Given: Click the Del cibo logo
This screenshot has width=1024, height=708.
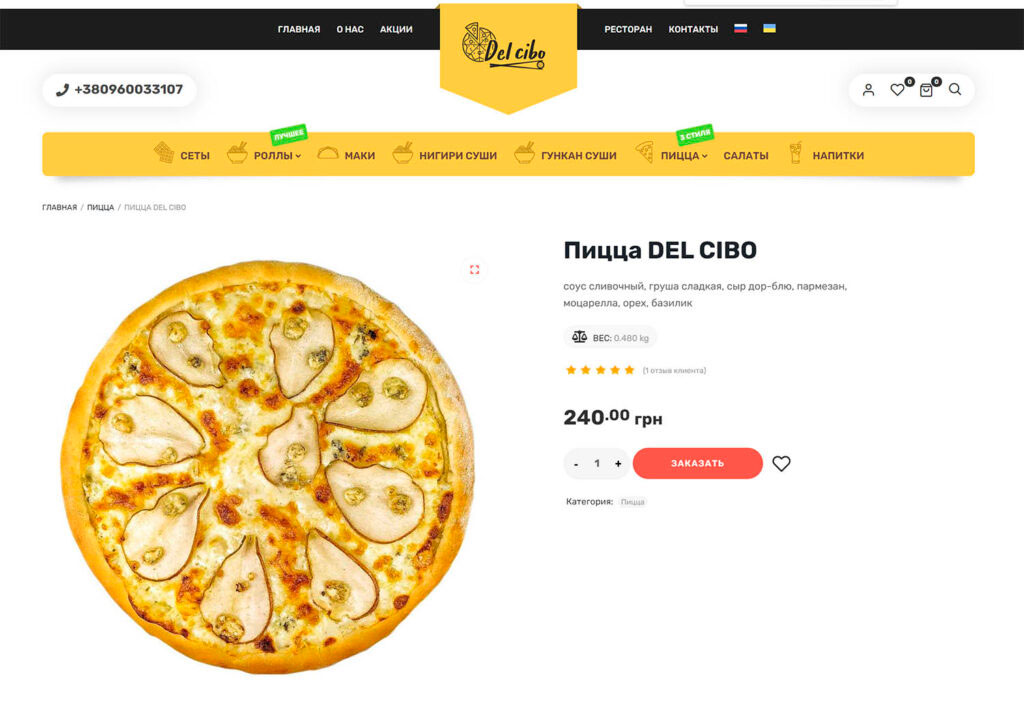Looking at the screenshot, I should tap(504, 48).
